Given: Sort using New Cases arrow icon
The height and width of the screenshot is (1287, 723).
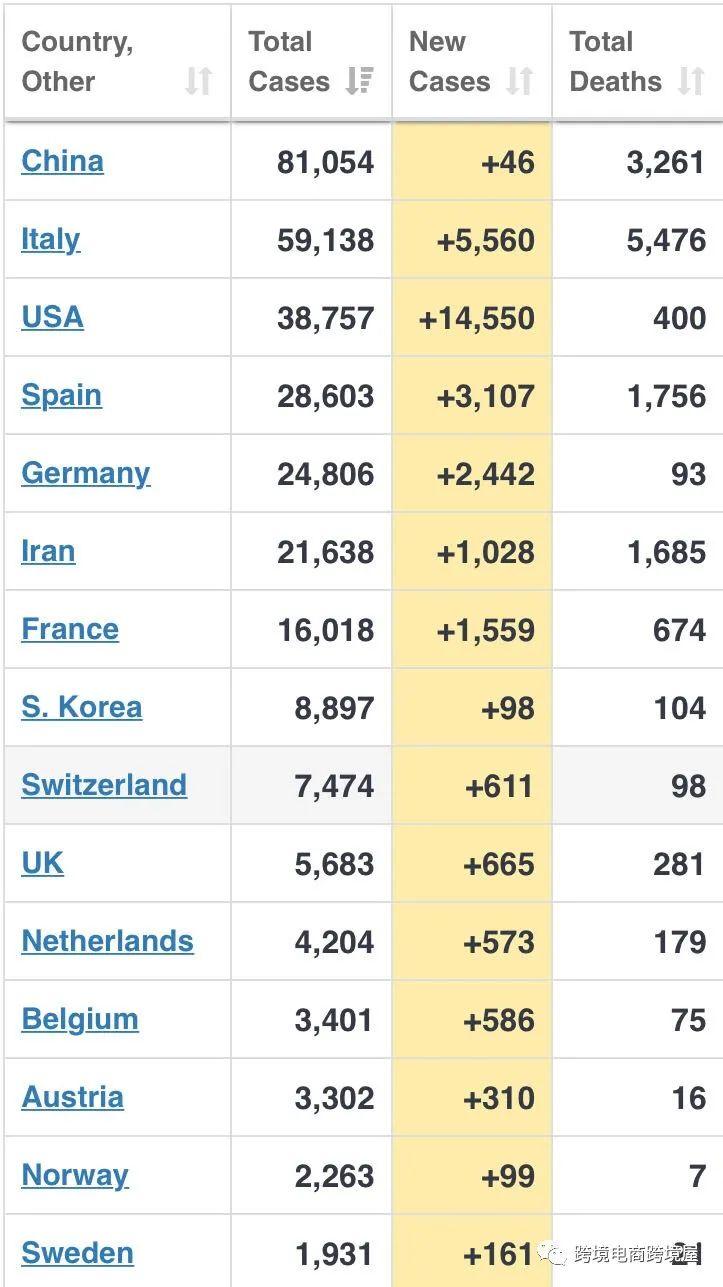Looking at the screenshot, I should tap(519, 81).
